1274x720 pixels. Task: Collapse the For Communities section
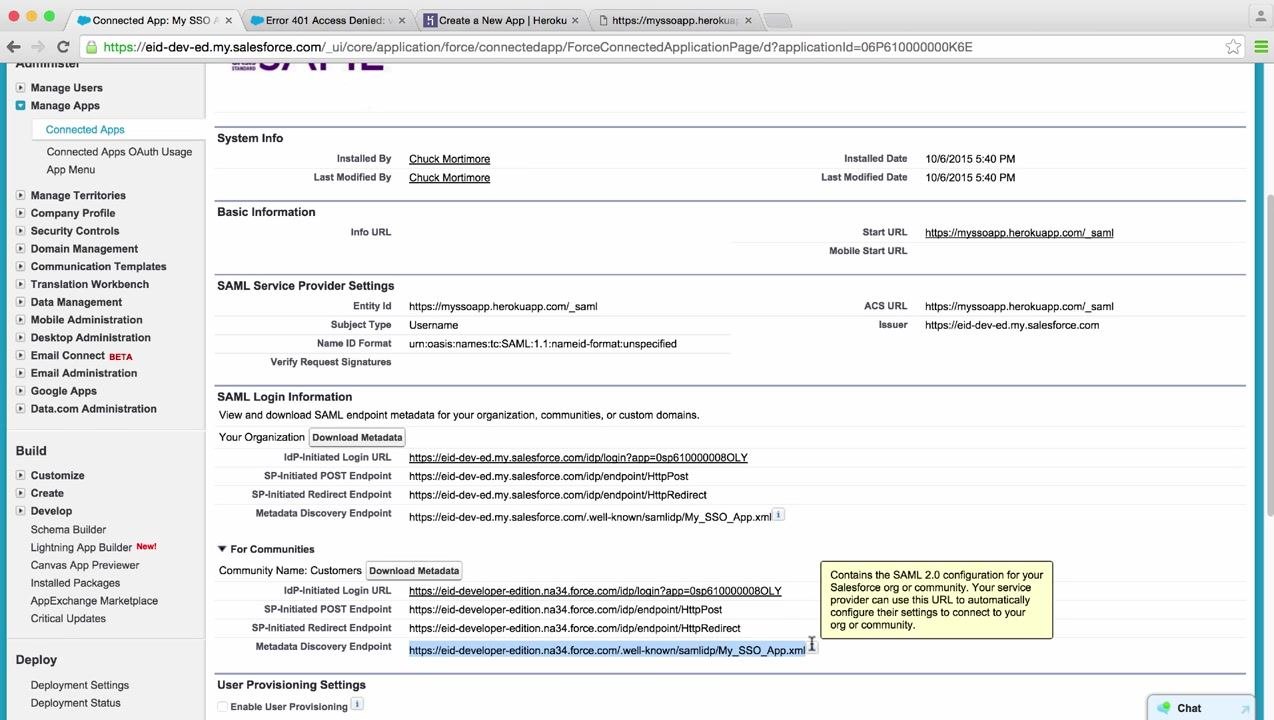click(222, 549)
